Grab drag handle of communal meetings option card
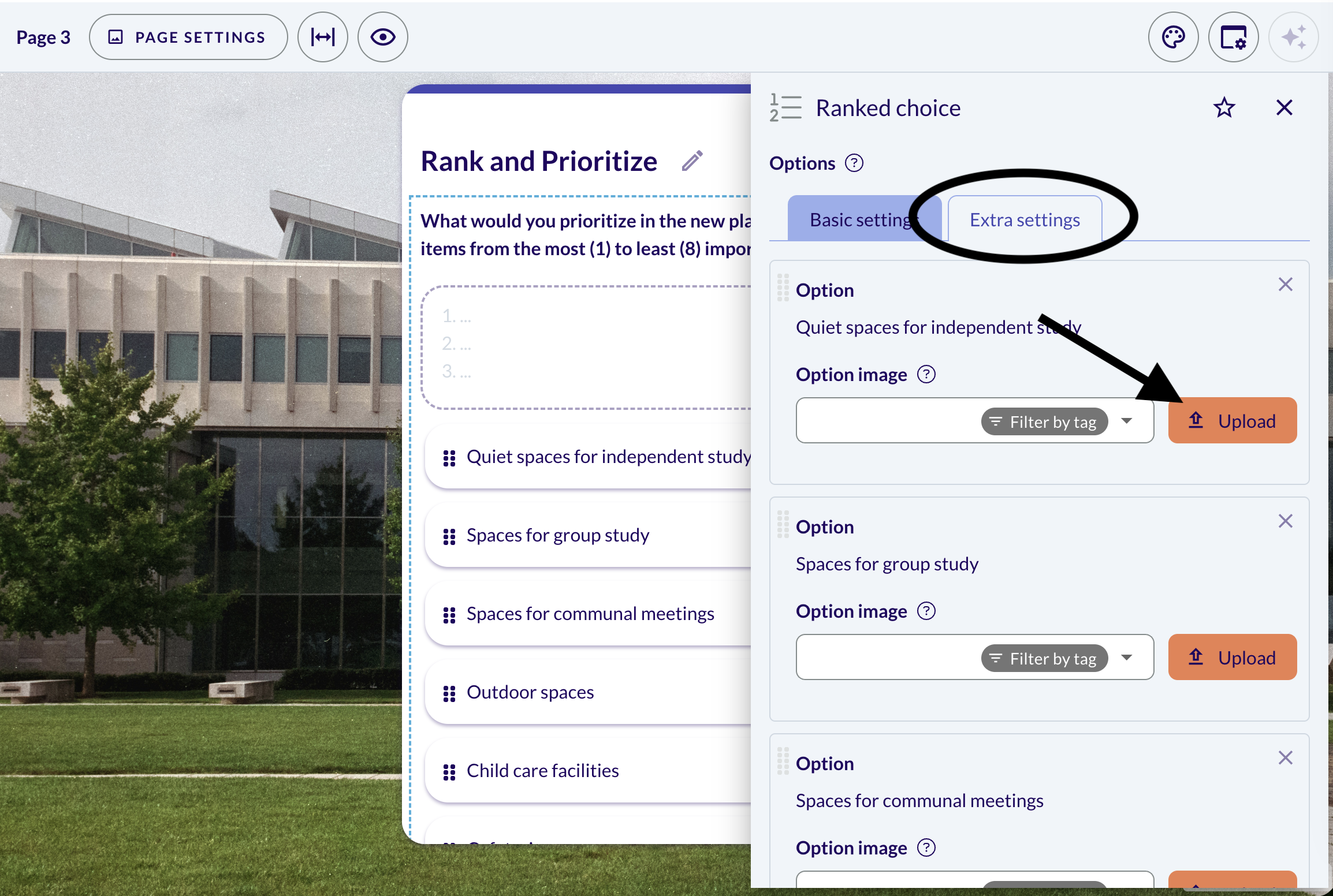Image resolution: width=1333 pixels, height=896 pixels. pos(783,761)
